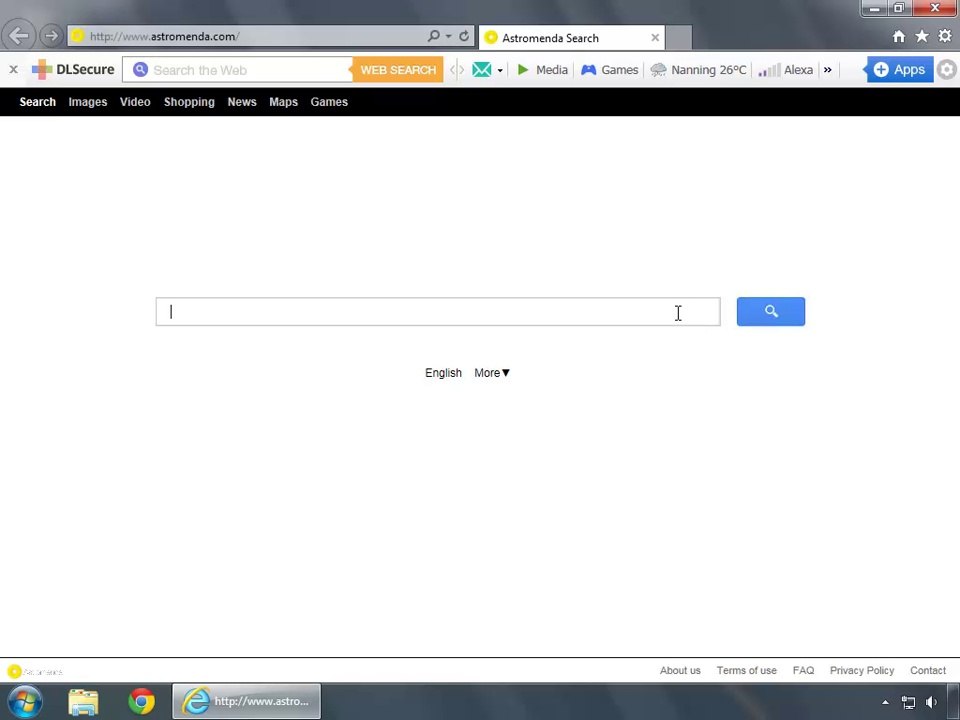
Task: Open the address bar autocomplete dropdown arrow
Action: coord(449,36)
